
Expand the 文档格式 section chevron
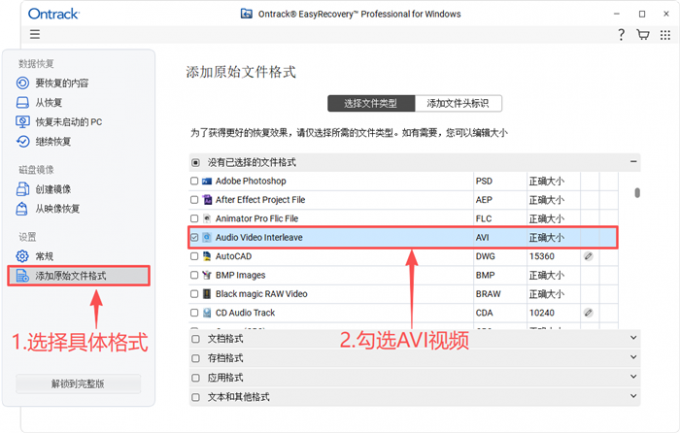click(x=633, y=338)
